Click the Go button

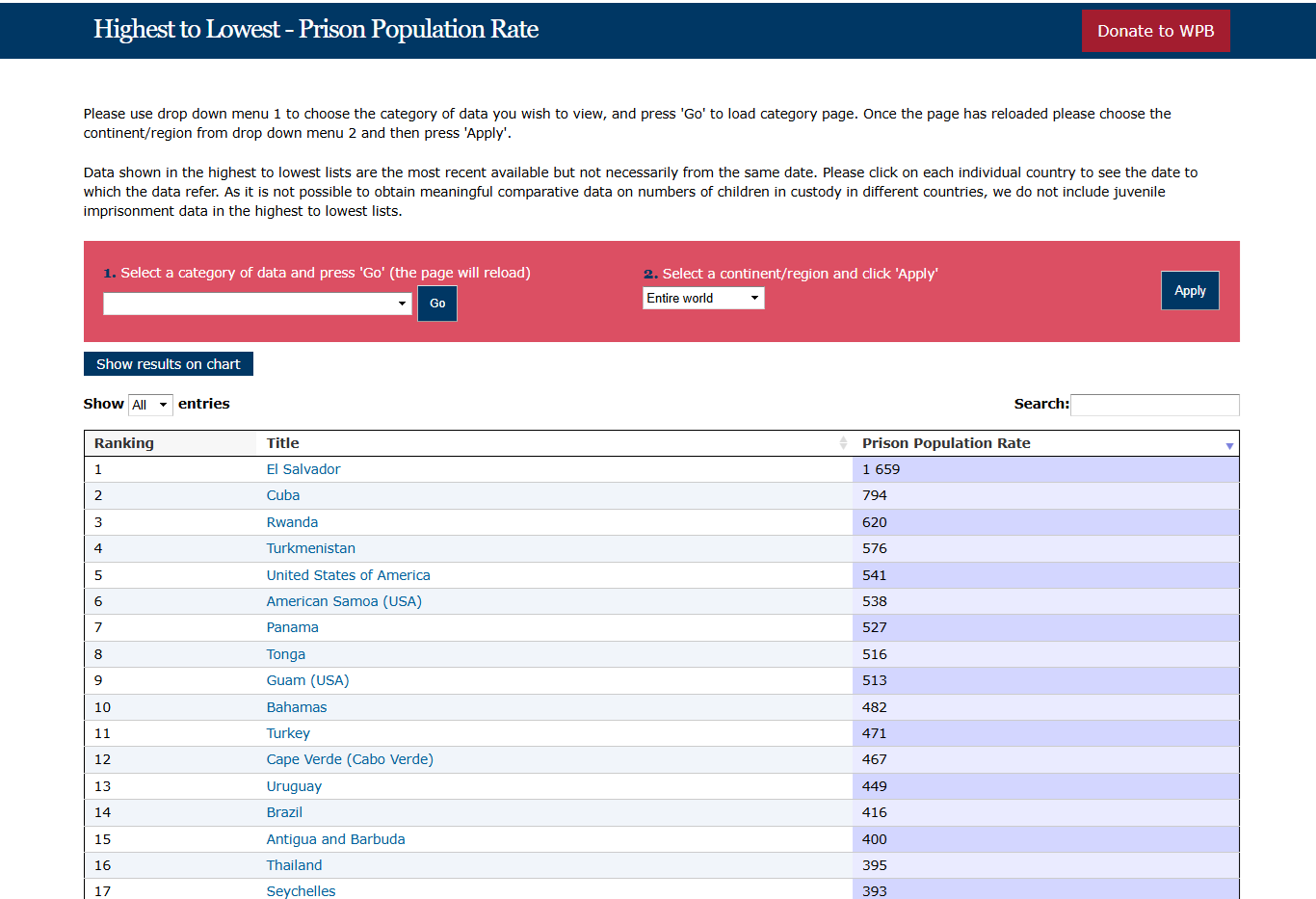(x=437, y=304)
